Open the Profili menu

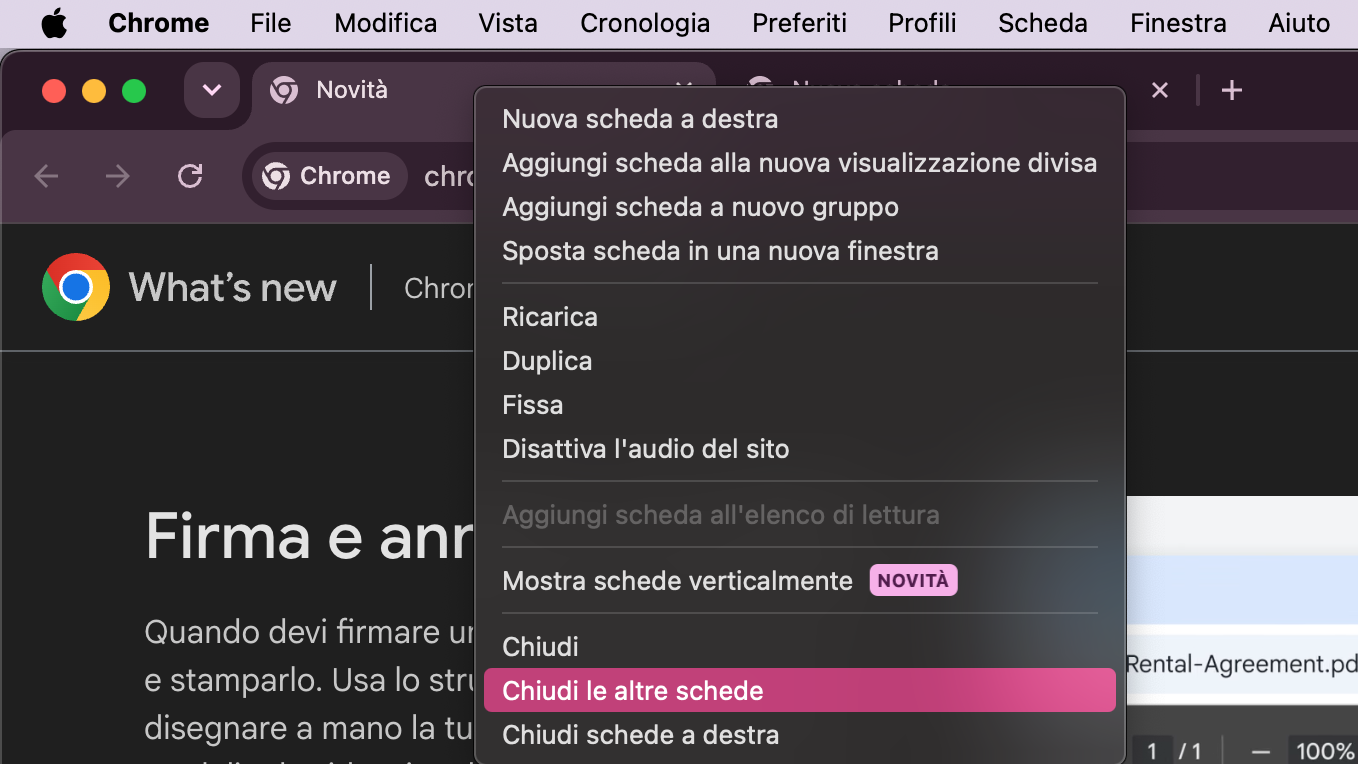coord(922,23)
